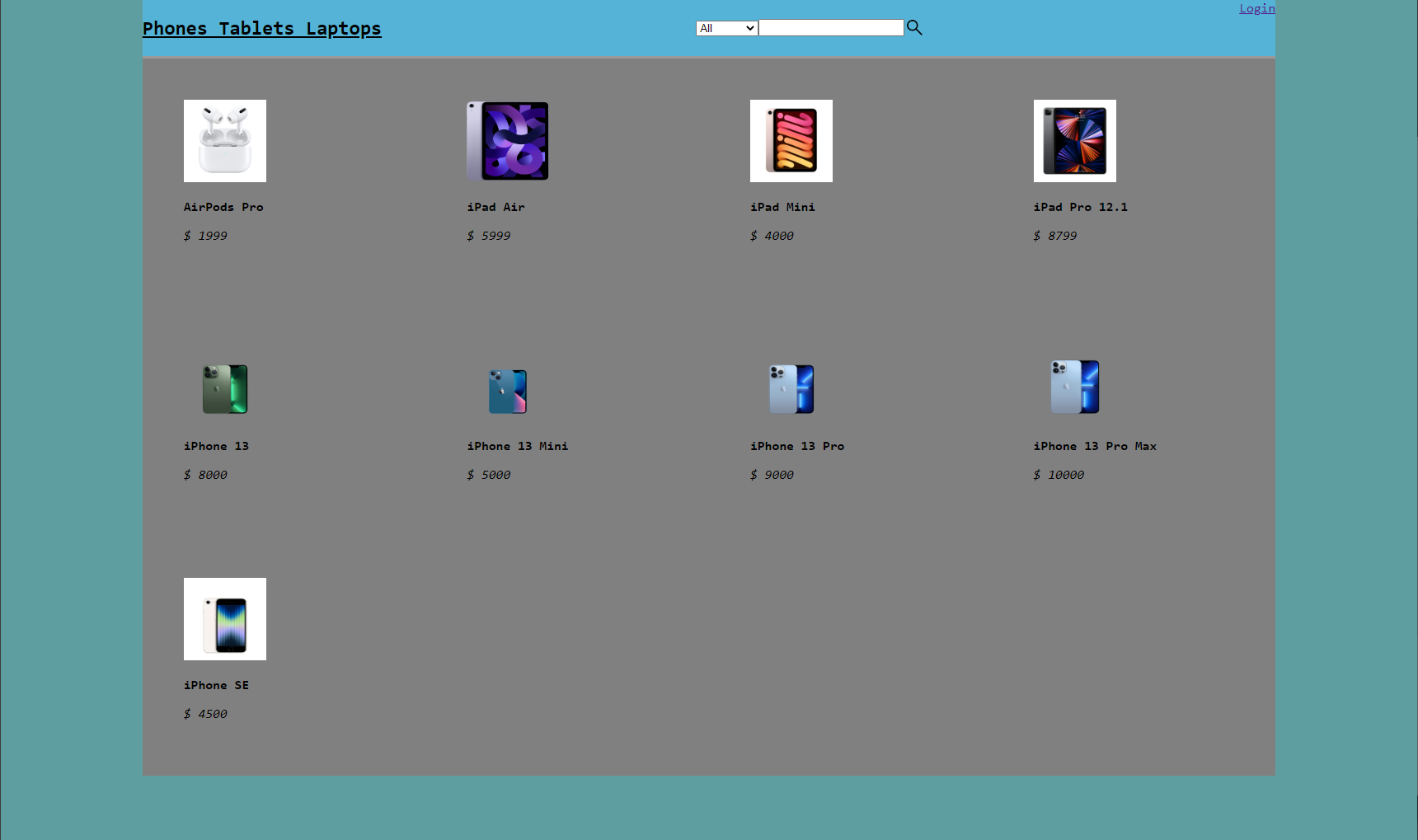This screenshot has height=840, width=1418.
Task: Open the category filter dropdown
Action: (725, 27)
